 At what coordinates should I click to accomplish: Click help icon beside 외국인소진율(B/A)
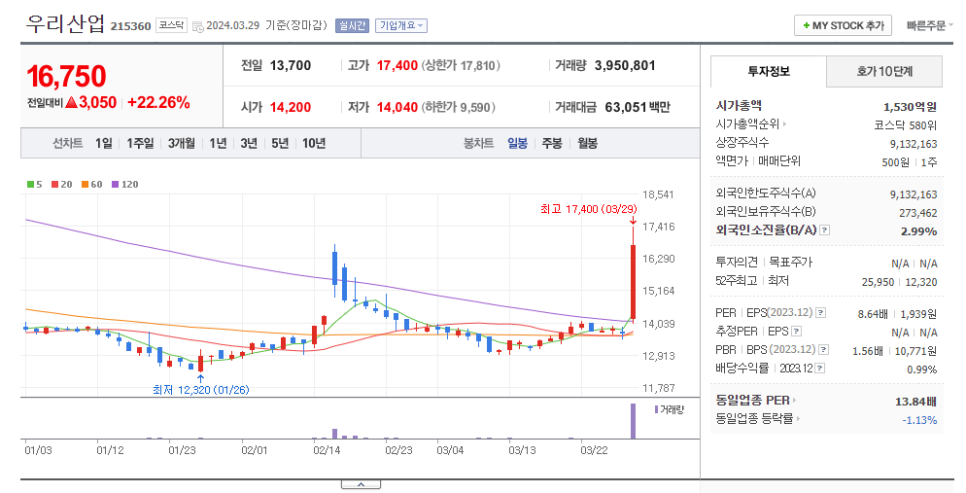tap(824, 230)
